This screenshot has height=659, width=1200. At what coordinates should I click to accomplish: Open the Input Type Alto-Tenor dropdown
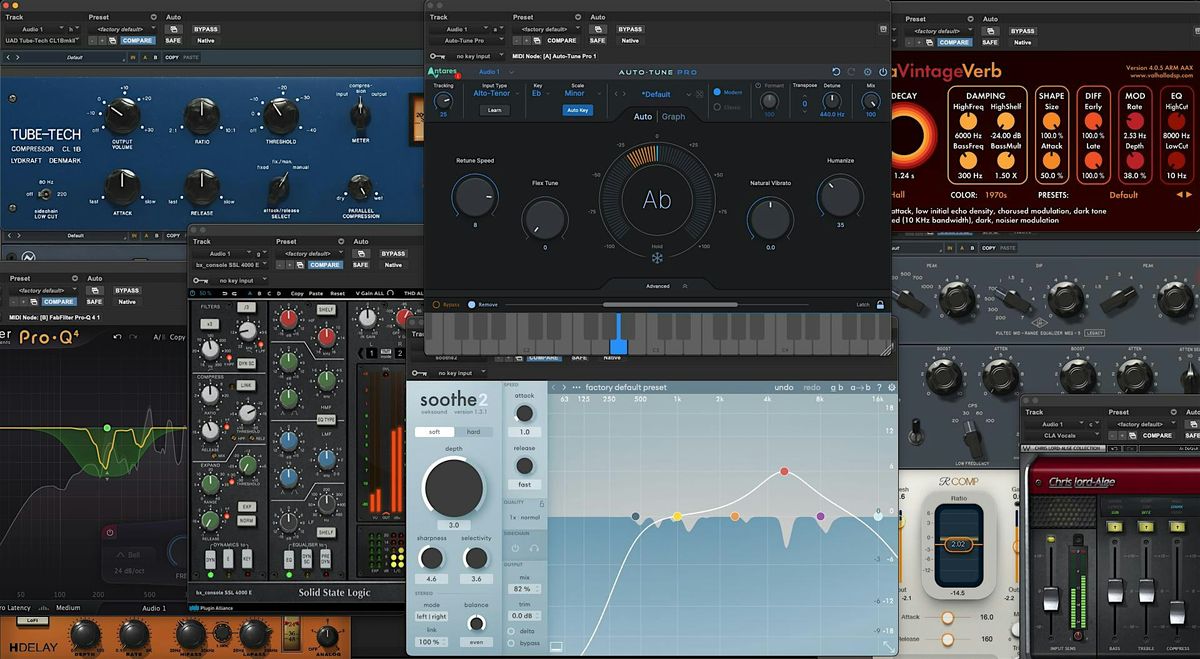click(x=494, y=93)
